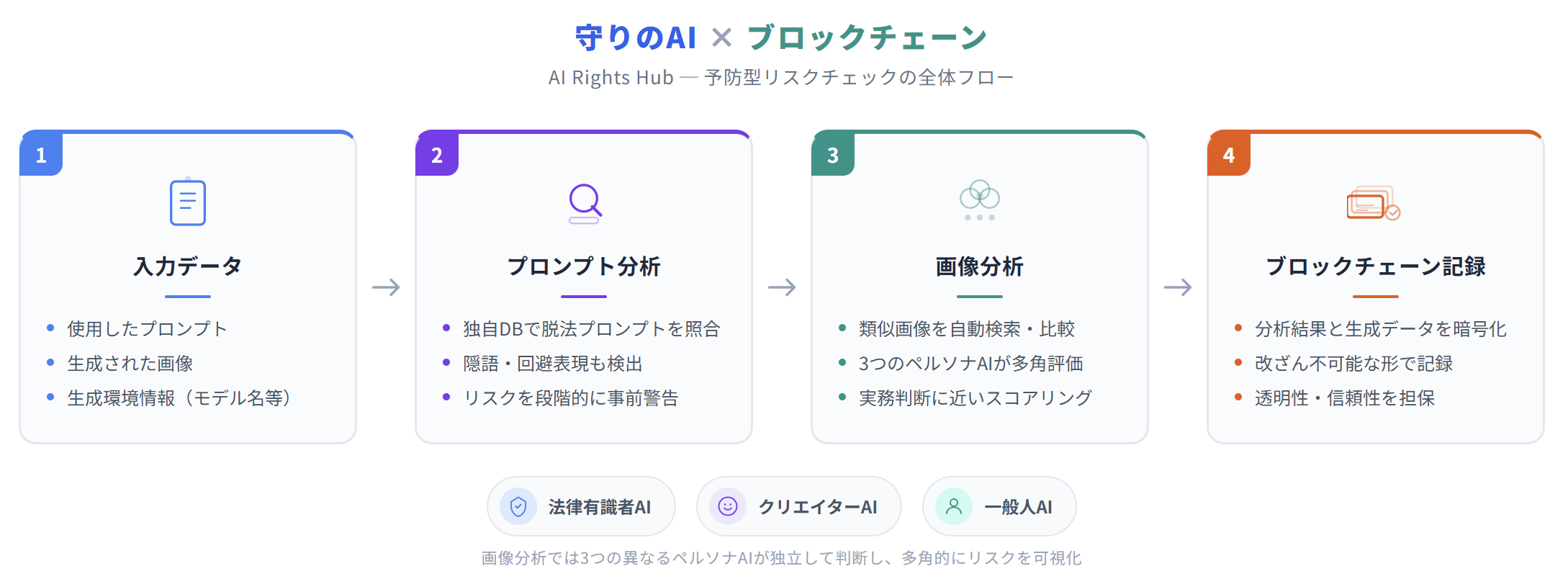Click the shield icon for 法律有識者AI
The height and width of the screenshot is (584, 1568).
click(518, 507)
